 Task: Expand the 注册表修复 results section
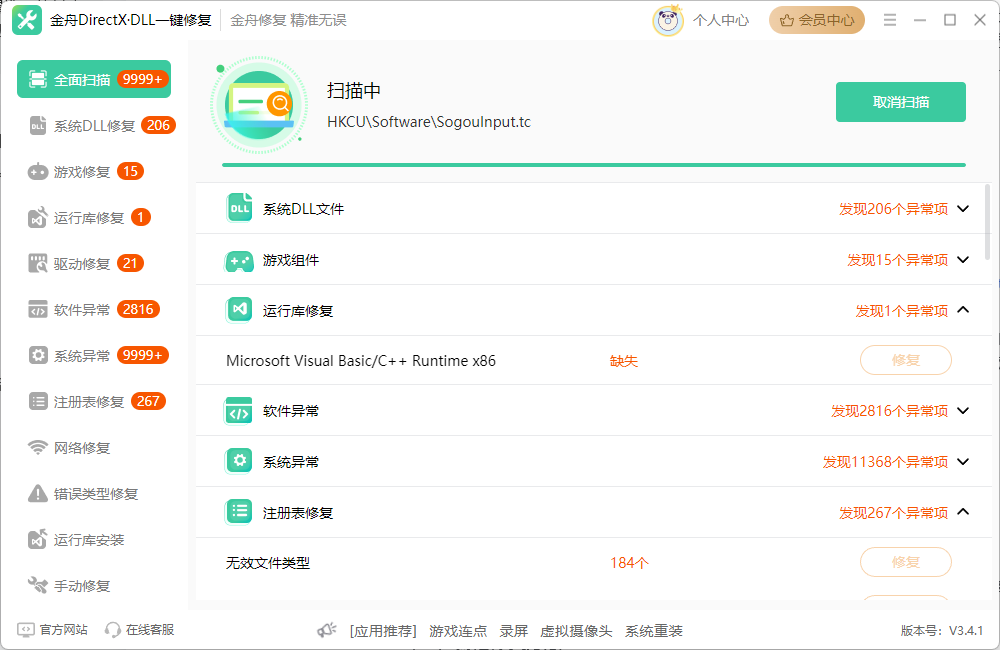pyautogui.click(x=961, y=511)
